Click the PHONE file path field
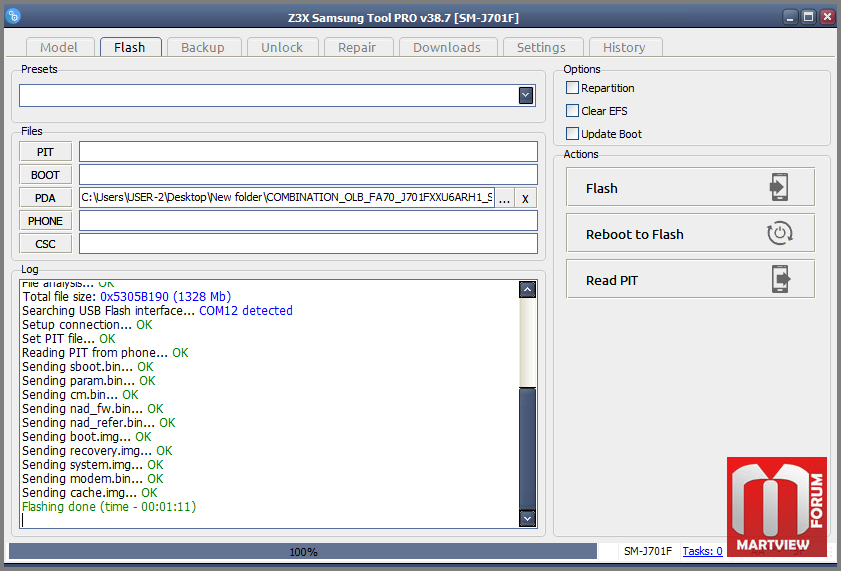The width and height of the screenshot is (841, 571). [308, 221]
